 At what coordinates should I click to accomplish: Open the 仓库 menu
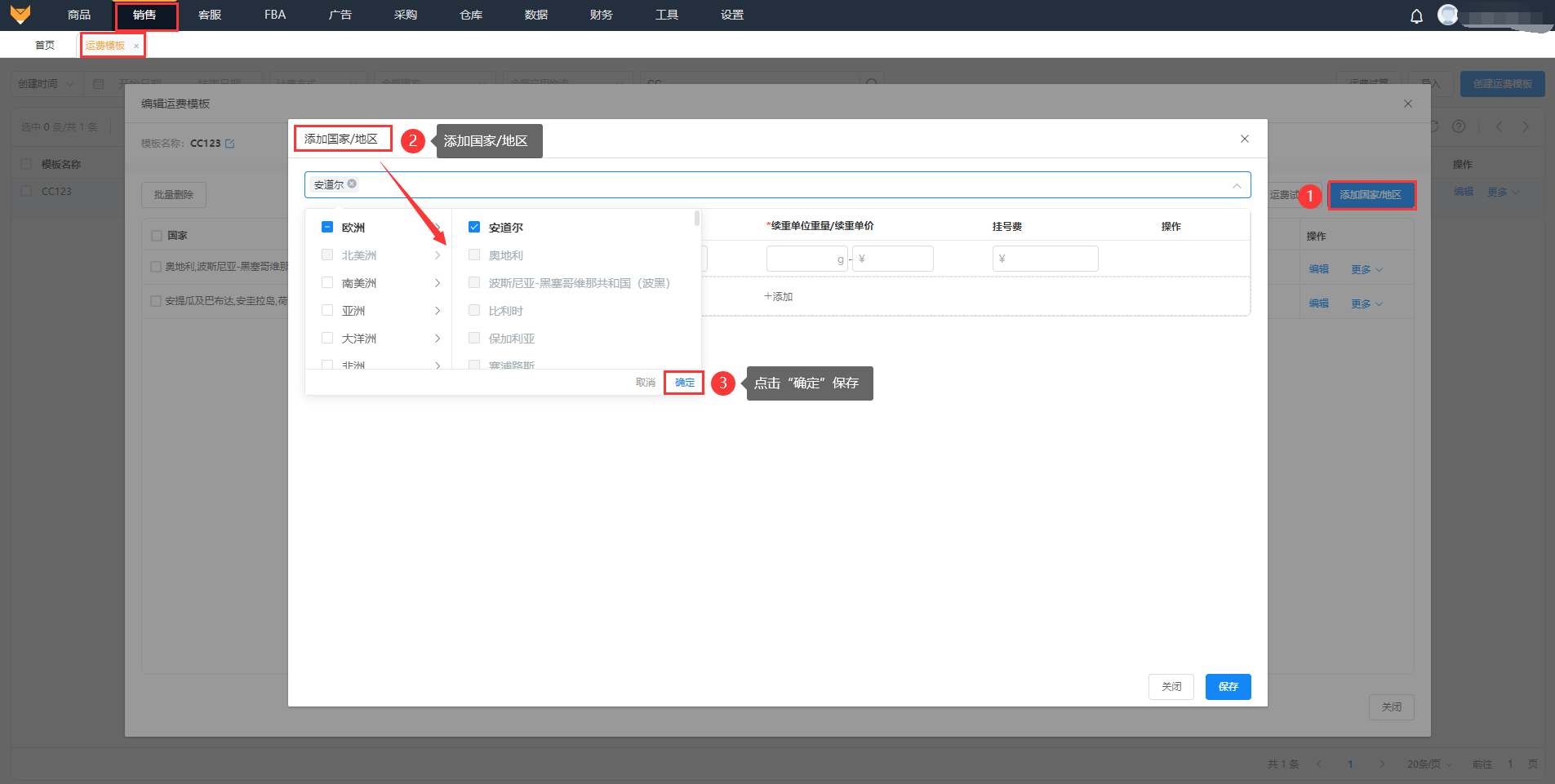coord(471,15)
